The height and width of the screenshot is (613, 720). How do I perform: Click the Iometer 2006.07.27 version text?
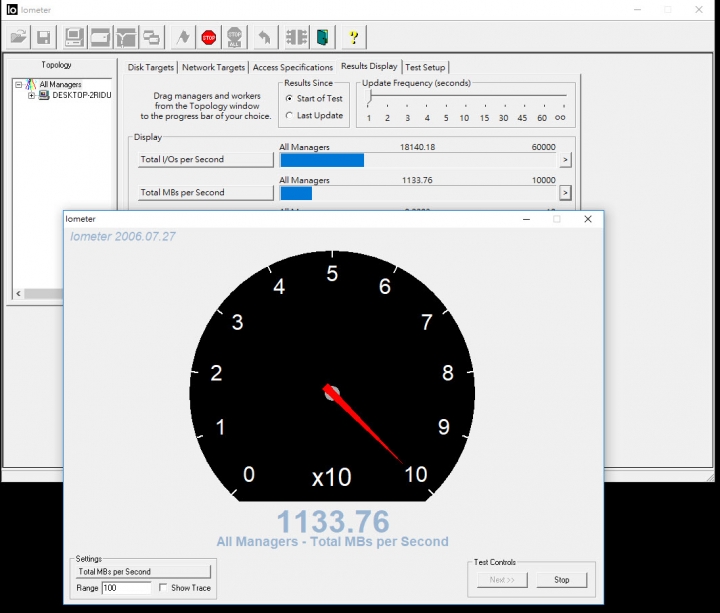coord(123,236)
